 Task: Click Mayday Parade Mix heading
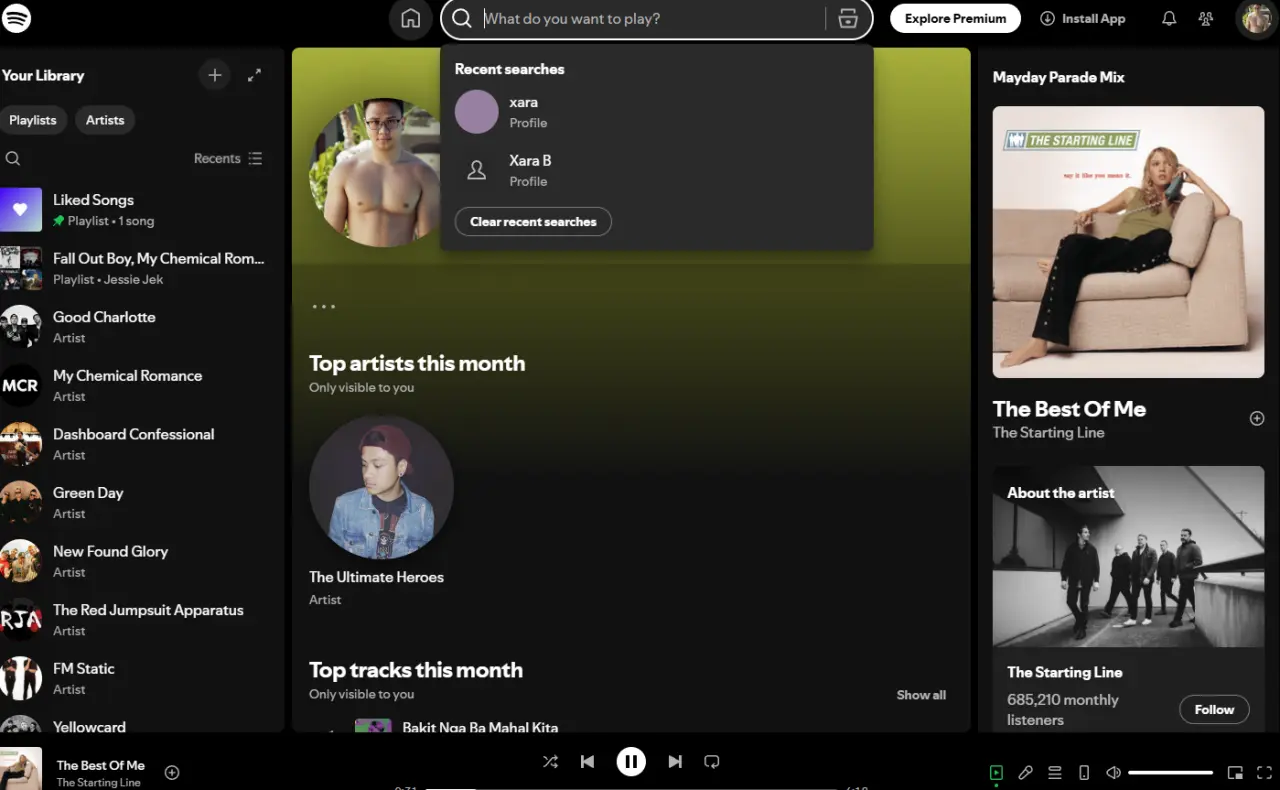point(1058,77)
